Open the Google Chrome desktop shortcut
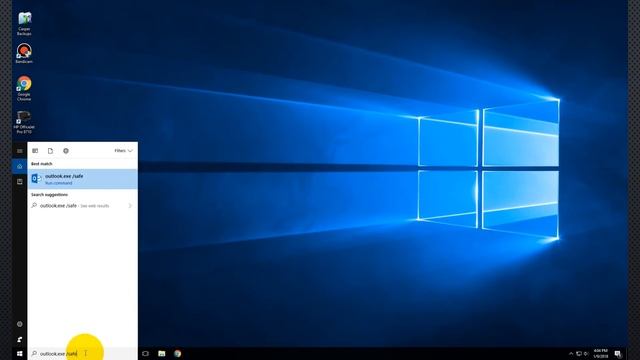This screenshot has width=640, height=360. 24,88
